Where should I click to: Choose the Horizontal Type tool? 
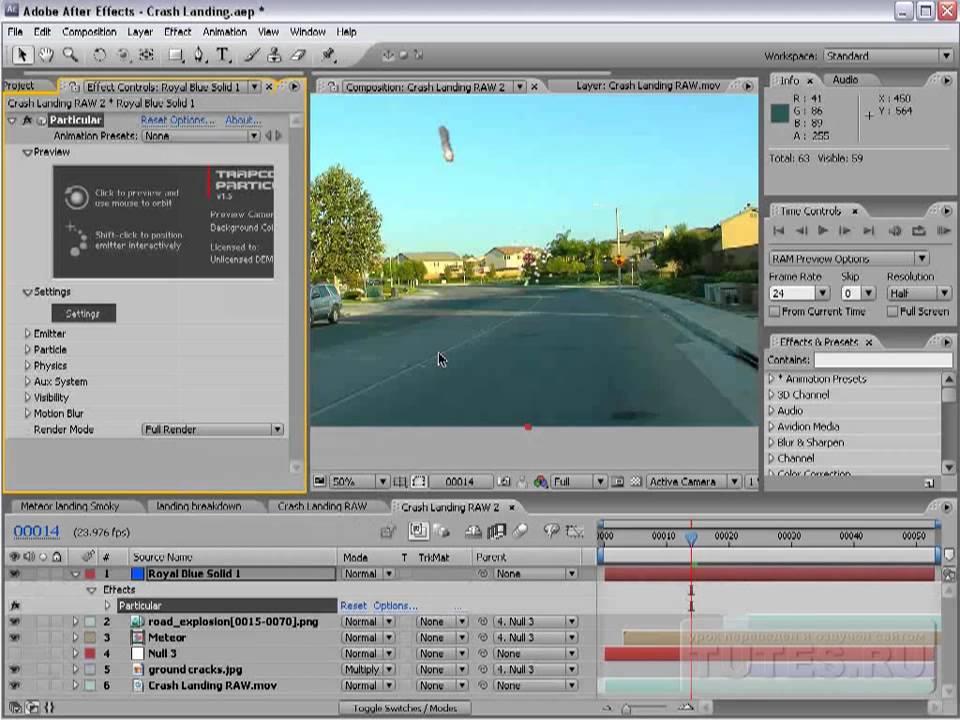pyautogui.click(x=223, y=55)
